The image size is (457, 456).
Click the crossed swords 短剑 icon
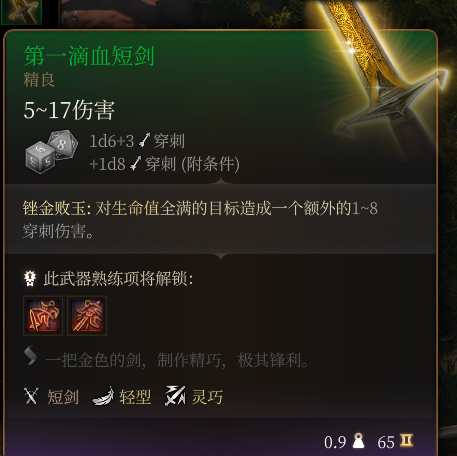pos(31,396)
